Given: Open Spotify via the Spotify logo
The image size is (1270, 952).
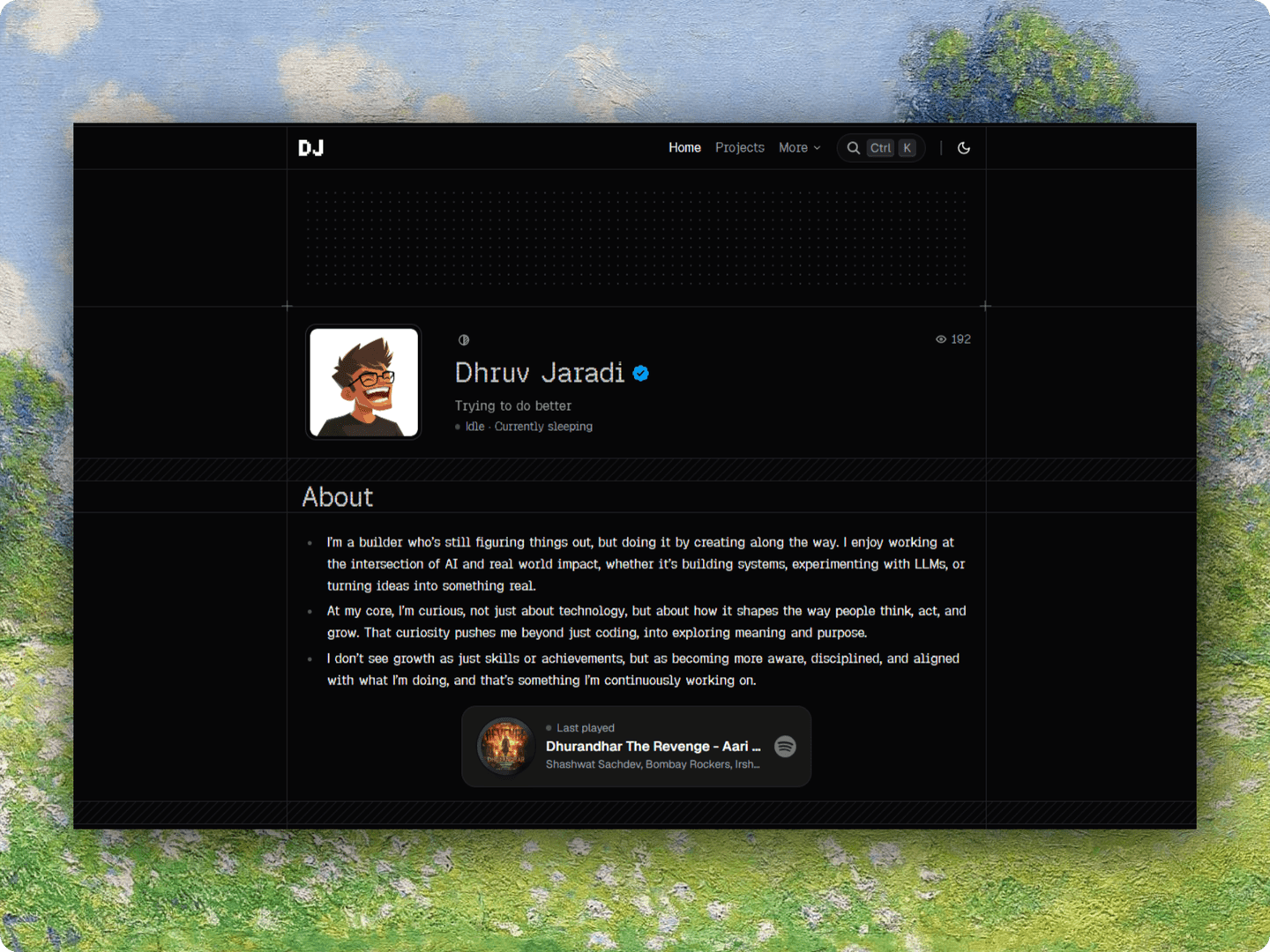Looking at the screenshot, I should (785, 747).
